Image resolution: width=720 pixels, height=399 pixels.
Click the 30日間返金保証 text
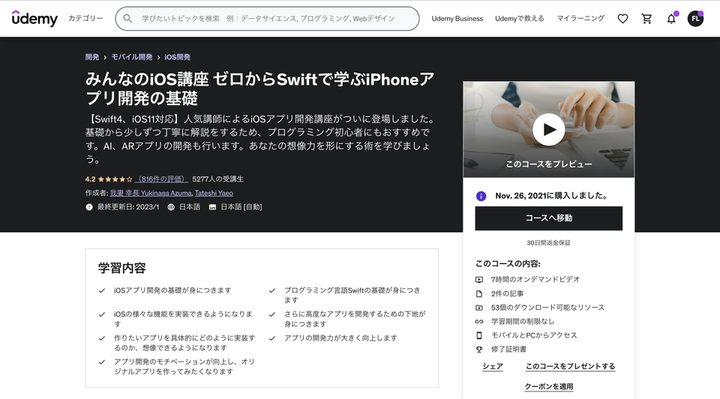click(549, 242)
